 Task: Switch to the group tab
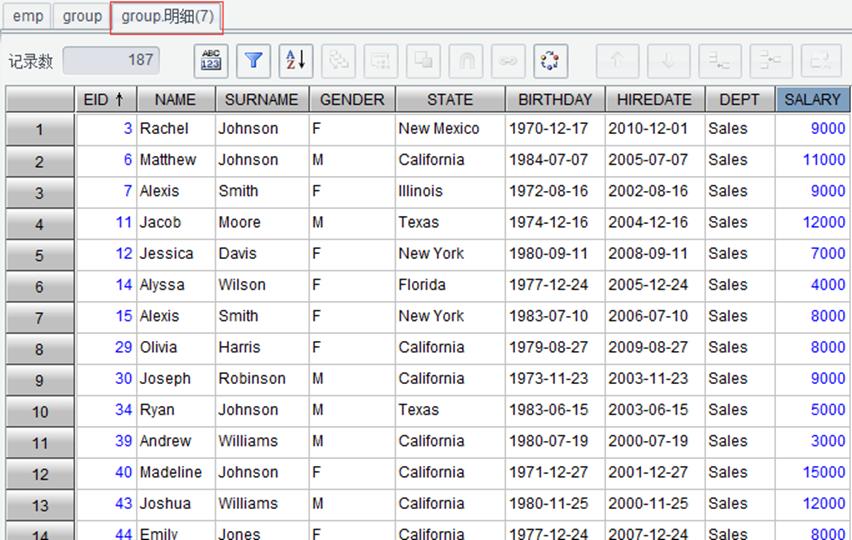pos(82,16)
